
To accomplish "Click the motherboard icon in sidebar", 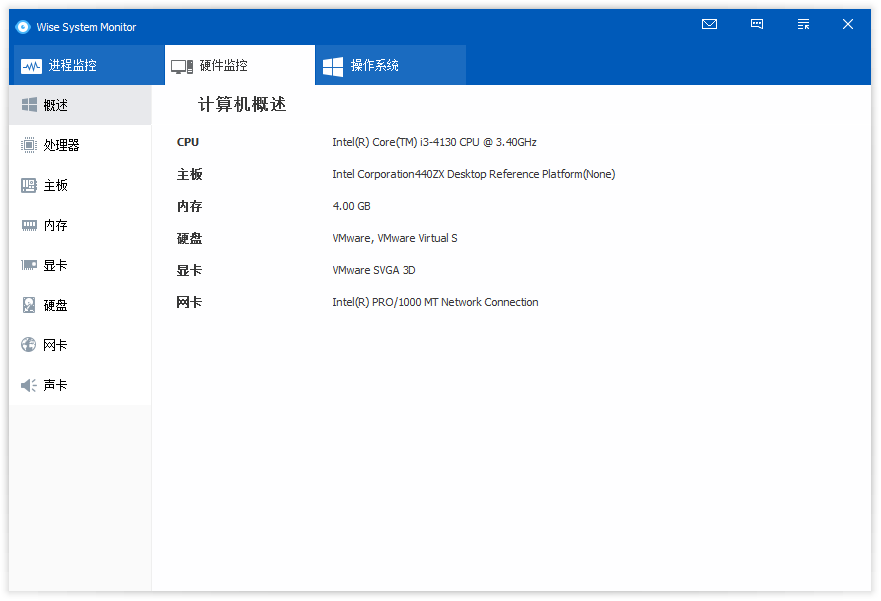I will 29,185.
